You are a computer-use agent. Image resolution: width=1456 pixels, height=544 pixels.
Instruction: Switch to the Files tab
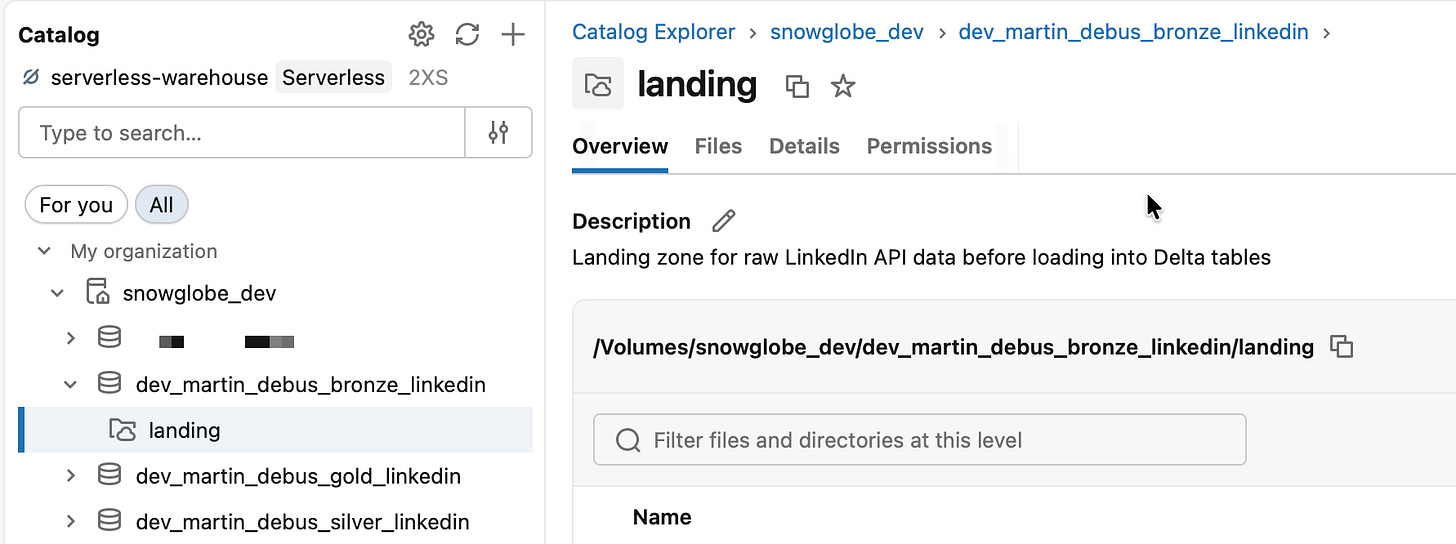(718, 146)
